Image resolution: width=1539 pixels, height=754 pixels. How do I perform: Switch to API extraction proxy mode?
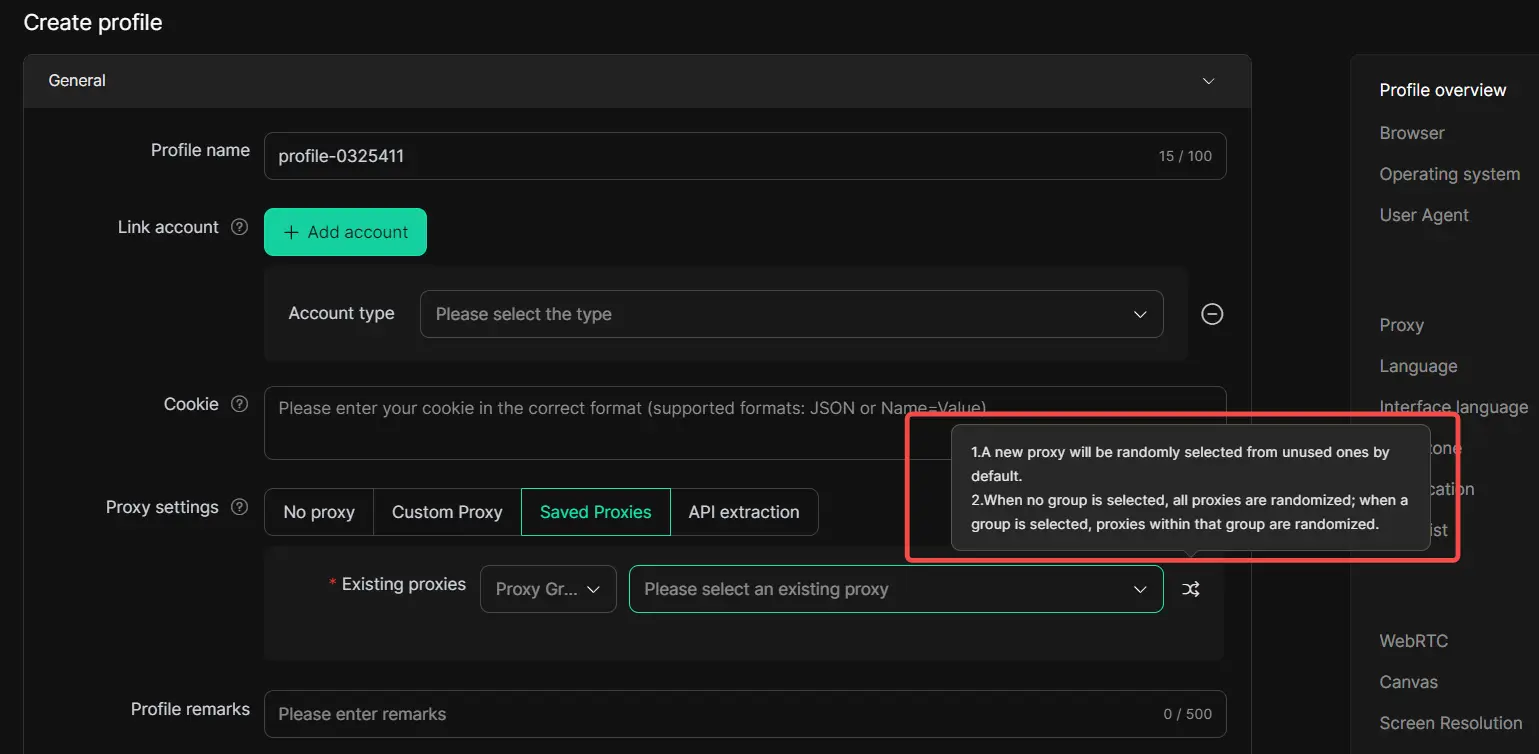743,512
